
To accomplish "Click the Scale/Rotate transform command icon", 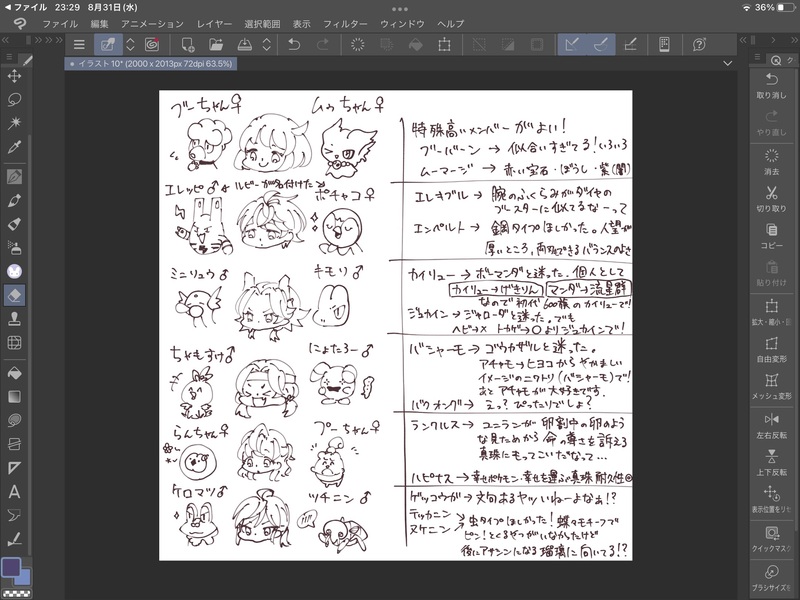I will (x=444, y=44).
